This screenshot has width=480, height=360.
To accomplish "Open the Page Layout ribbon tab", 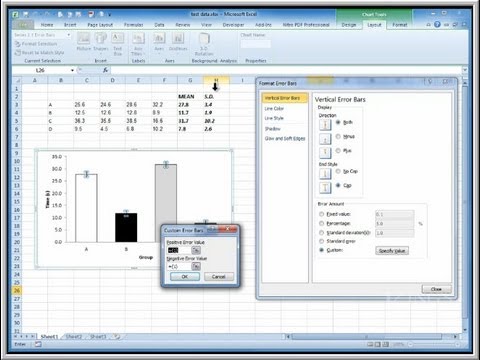I will (100, 25).
